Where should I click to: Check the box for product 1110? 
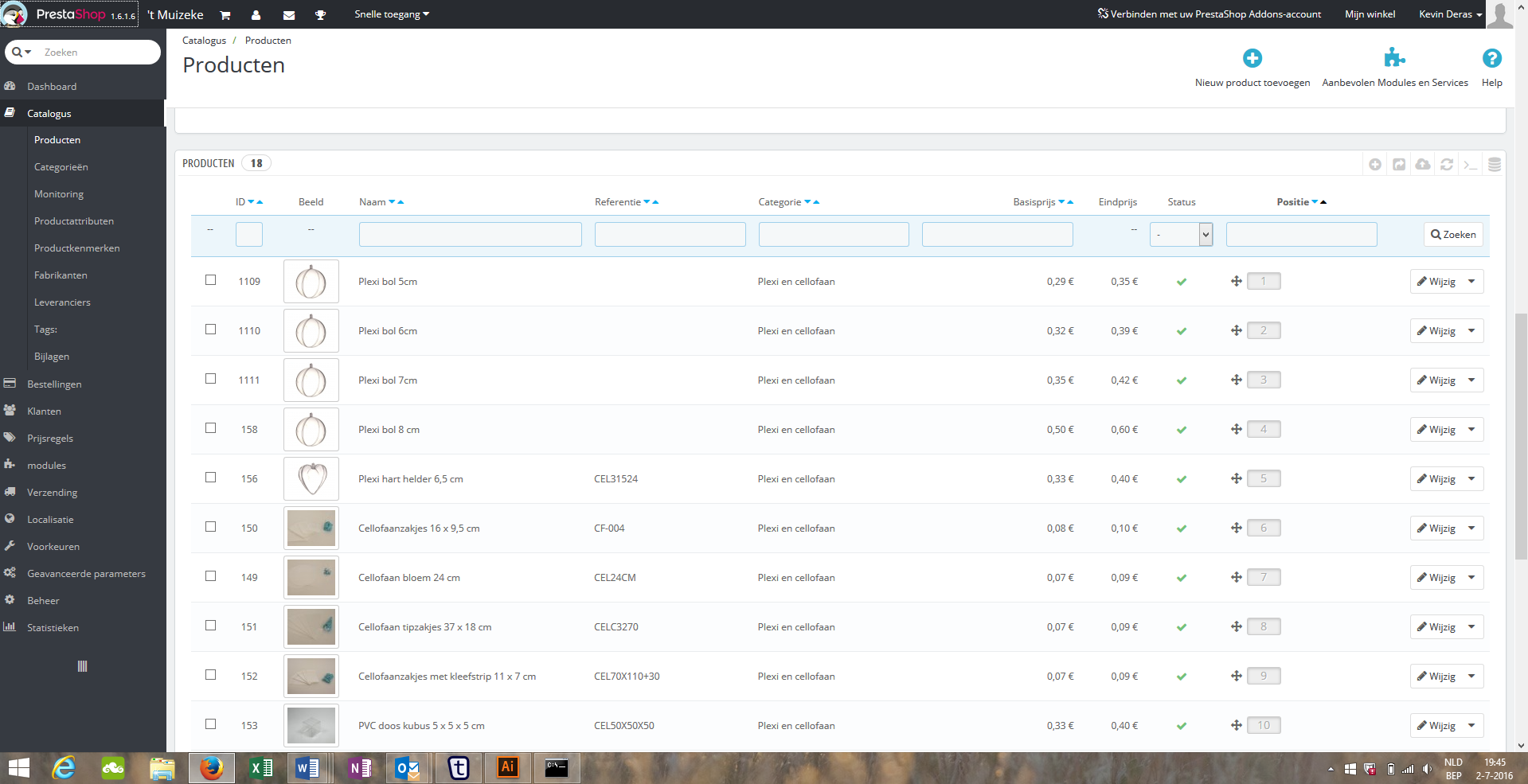point(210,330)
